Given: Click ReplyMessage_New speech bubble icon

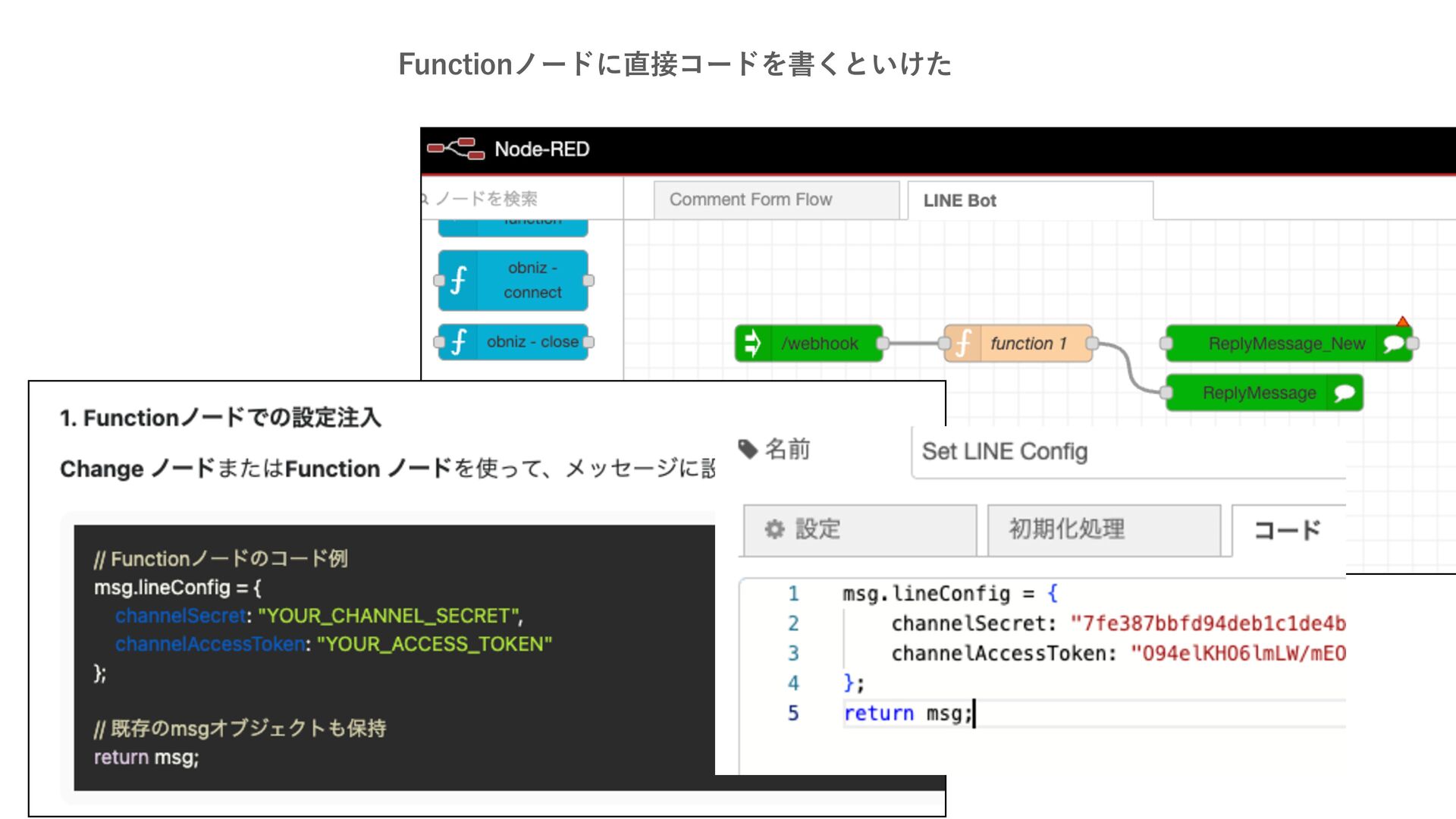Looking at the screenshot, I should [x=1393, y=344].
